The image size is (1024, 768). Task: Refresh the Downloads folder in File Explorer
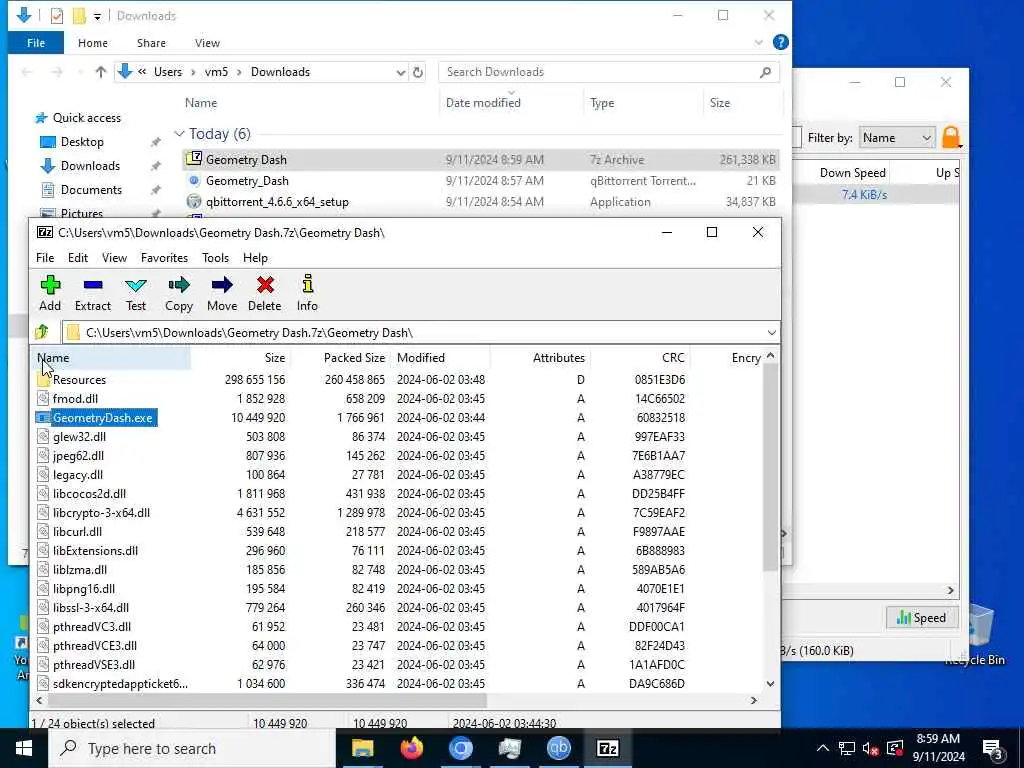click(x=418, y=72)
